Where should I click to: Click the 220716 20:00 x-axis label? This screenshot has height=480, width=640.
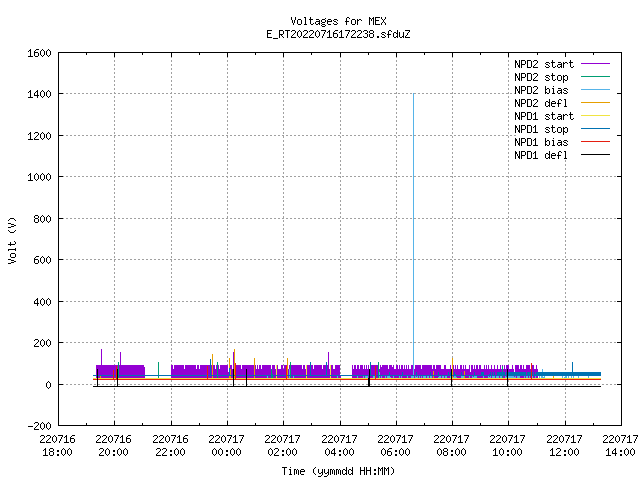114,446
